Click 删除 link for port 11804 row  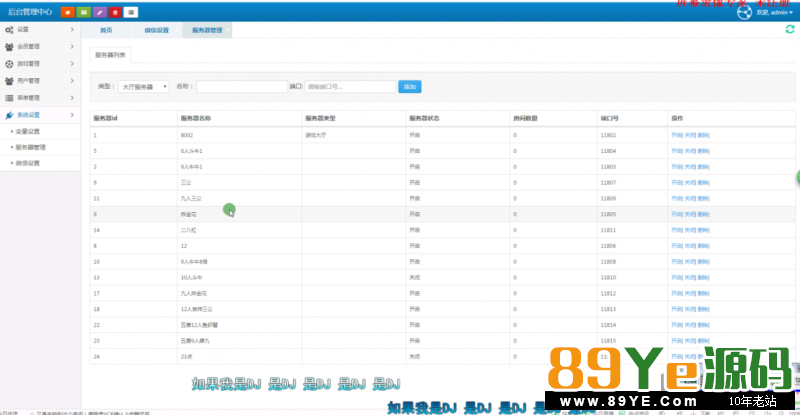coord(703,150)
